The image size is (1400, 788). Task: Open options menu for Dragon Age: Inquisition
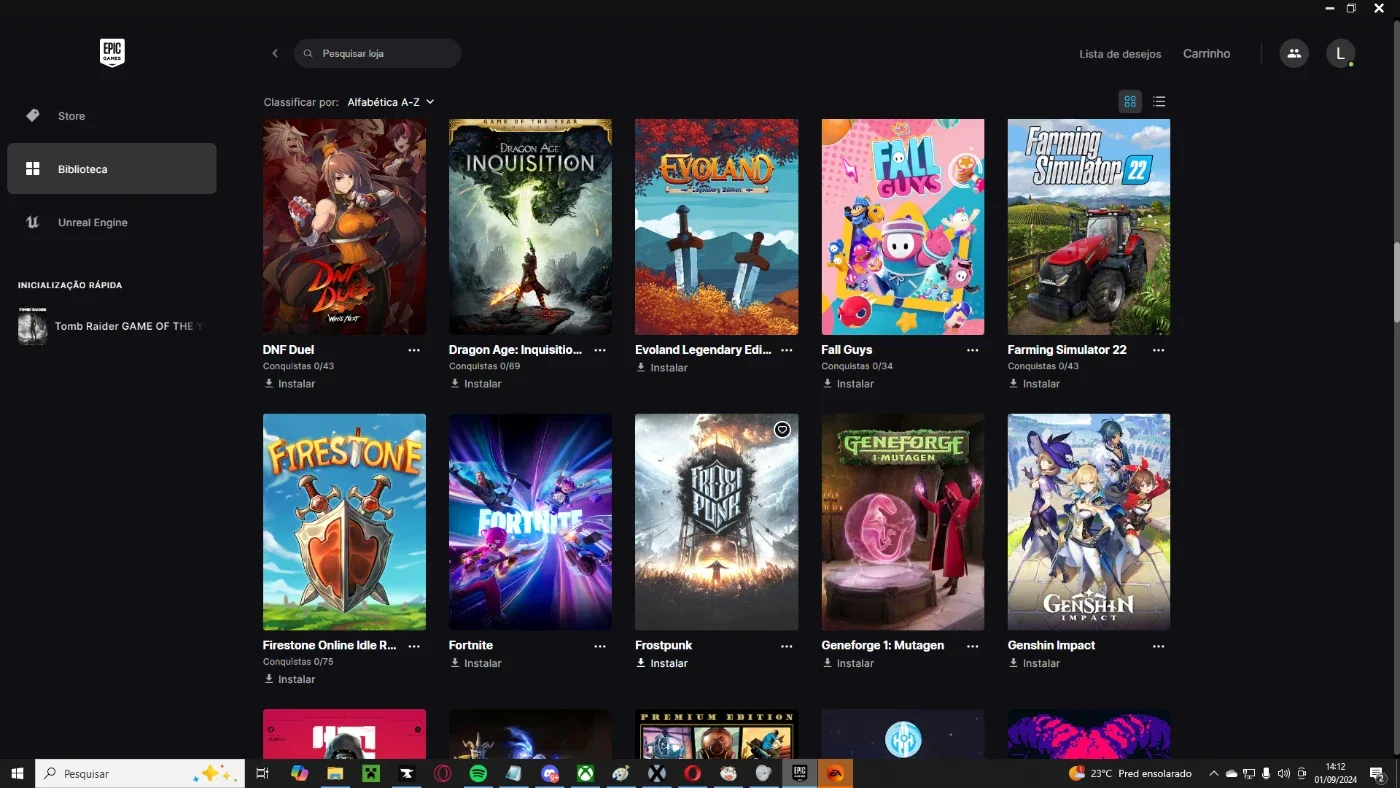pos(600,350)
